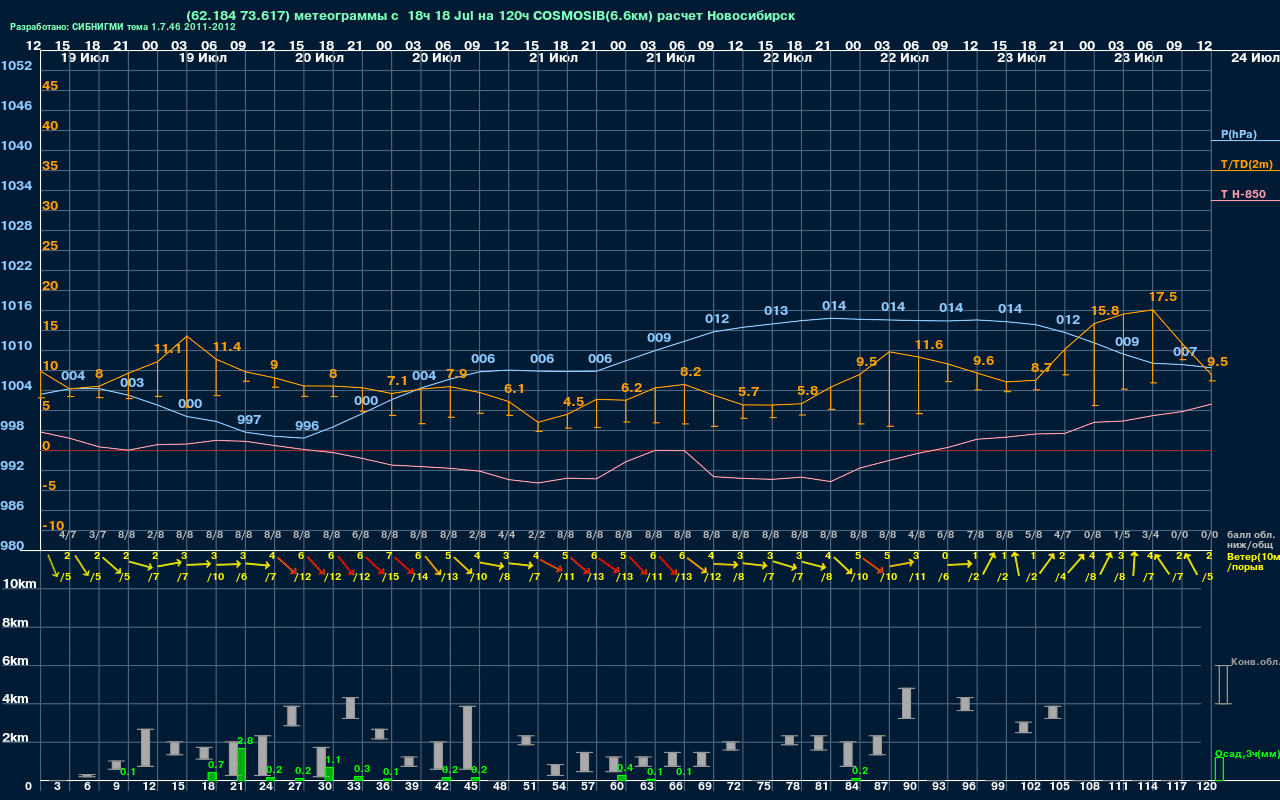
Task: Click the -10 temperature axis label
Action: tap(54, 526)
